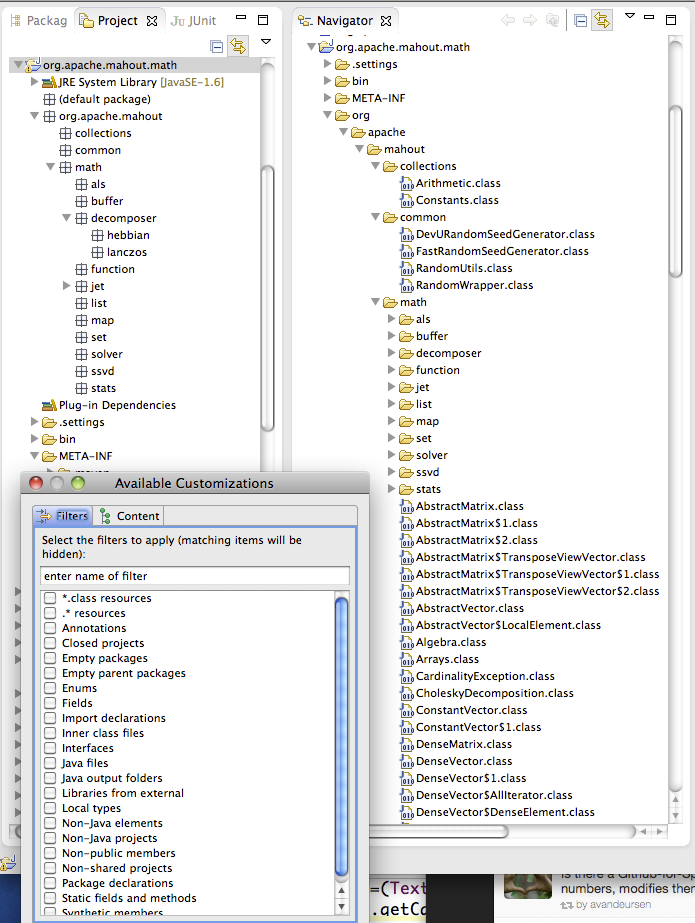Screen dimensions: 695x923
Task: Select Constants.class file icon in Navigator
Action: click(407, 201)
